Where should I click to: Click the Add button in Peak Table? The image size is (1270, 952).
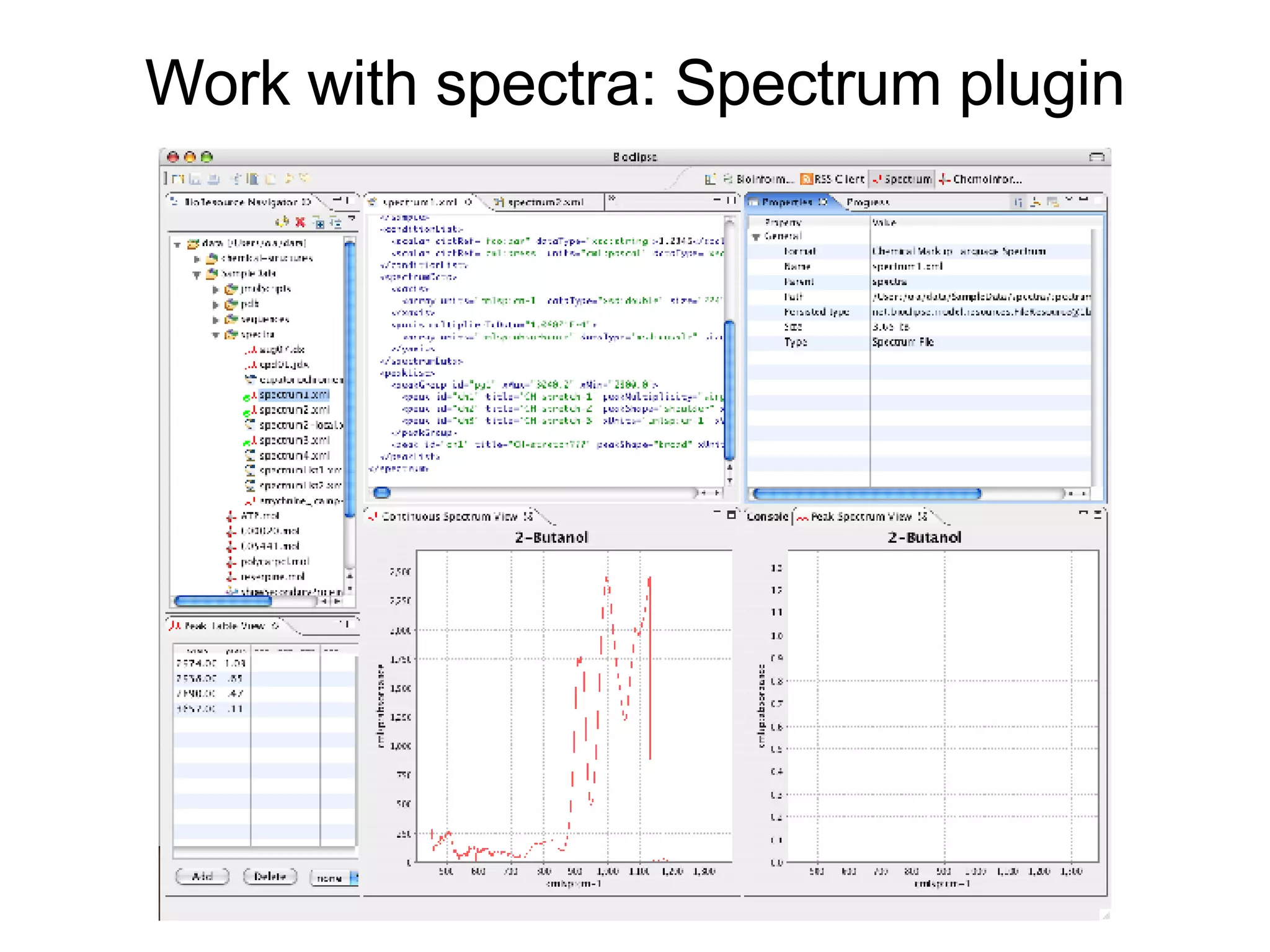tap(202, 876)
